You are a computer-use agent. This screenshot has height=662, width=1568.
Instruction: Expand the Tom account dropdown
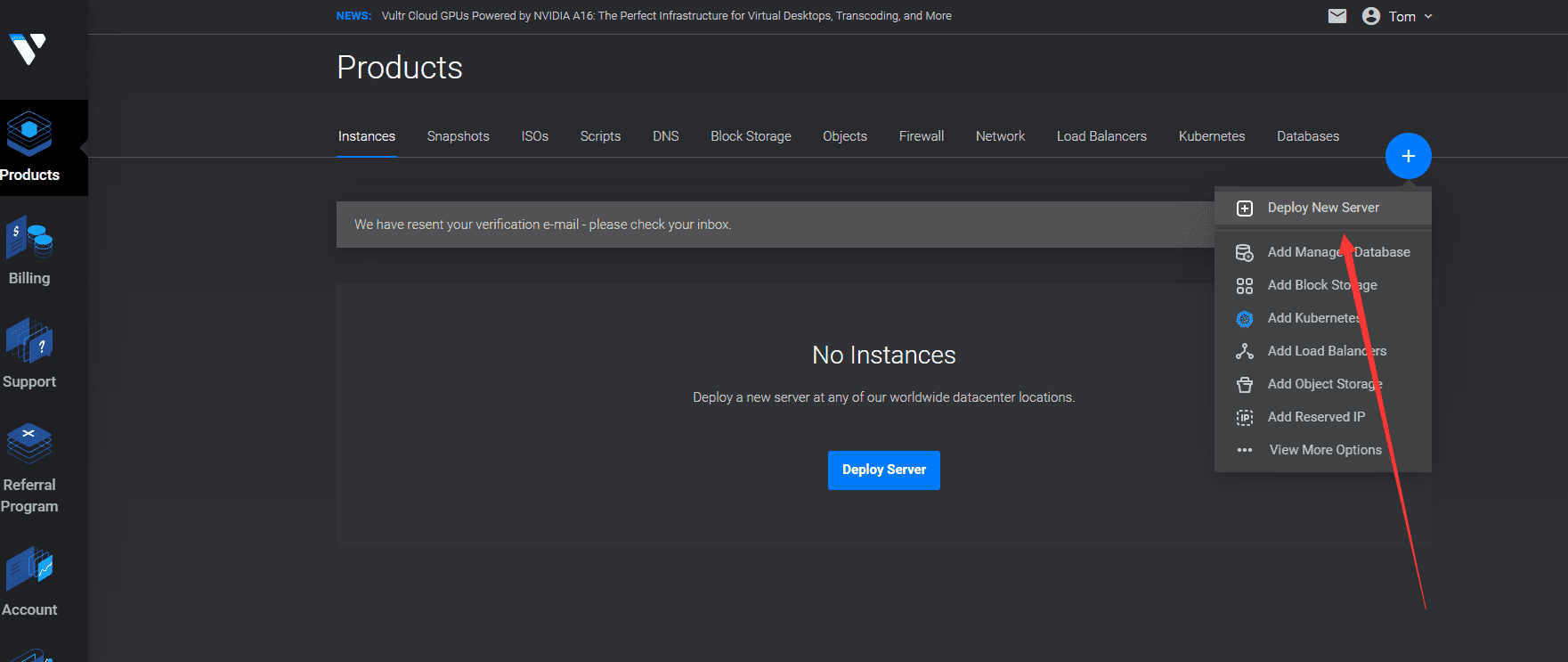(x=1411, y=16)
